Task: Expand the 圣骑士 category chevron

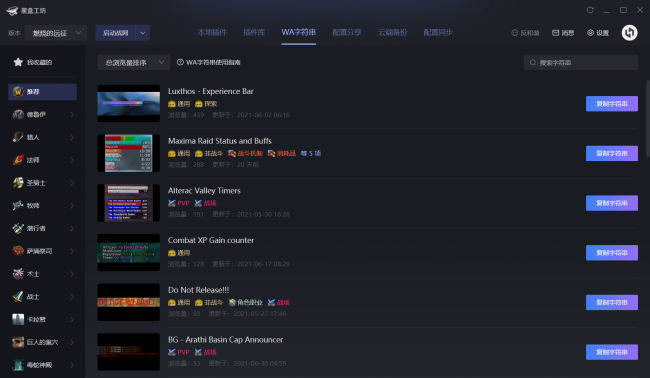Action: coord(72,183)
